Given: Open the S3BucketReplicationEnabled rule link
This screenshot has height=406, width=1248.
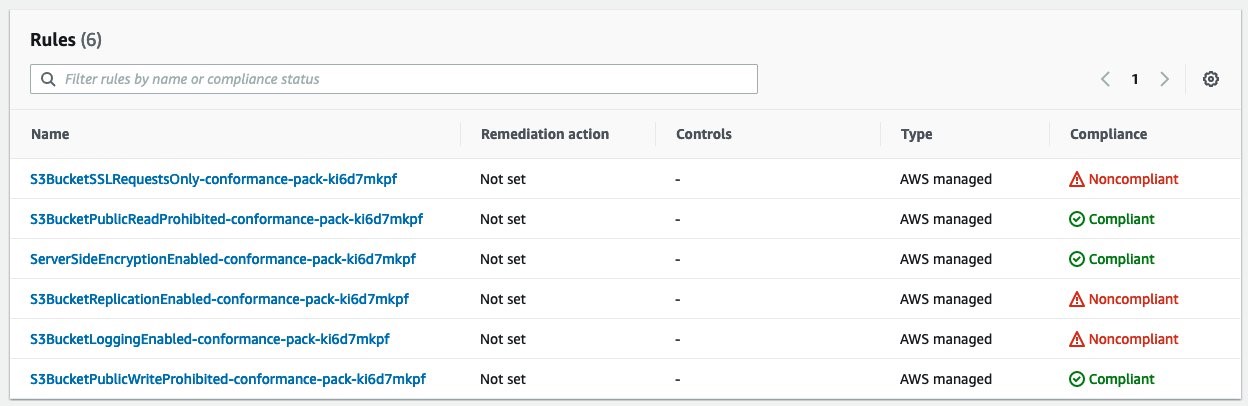Looking at the screenshot, I should click(x=220, y=299).
